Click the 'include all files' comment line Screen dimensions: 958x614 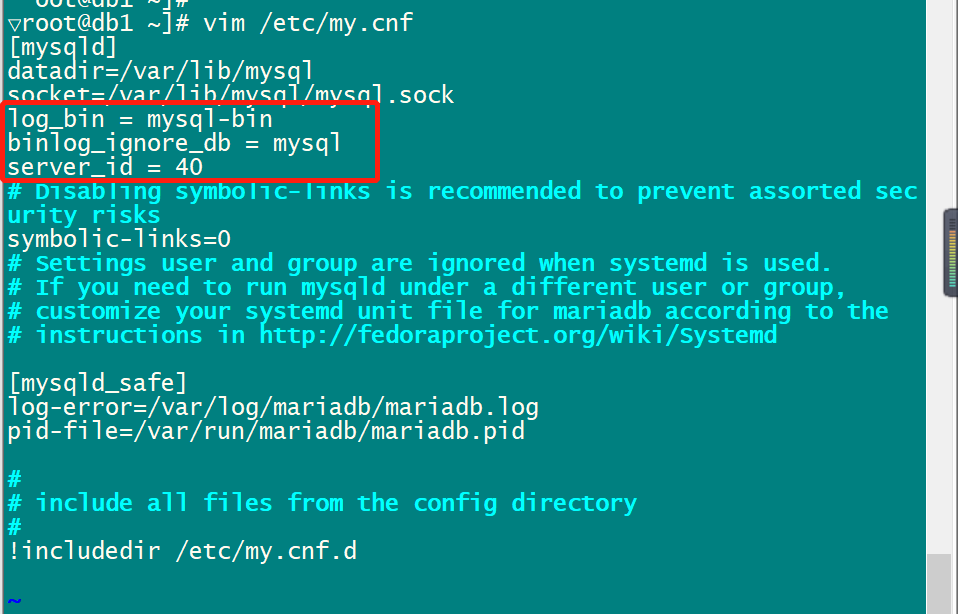click(322, 503)
